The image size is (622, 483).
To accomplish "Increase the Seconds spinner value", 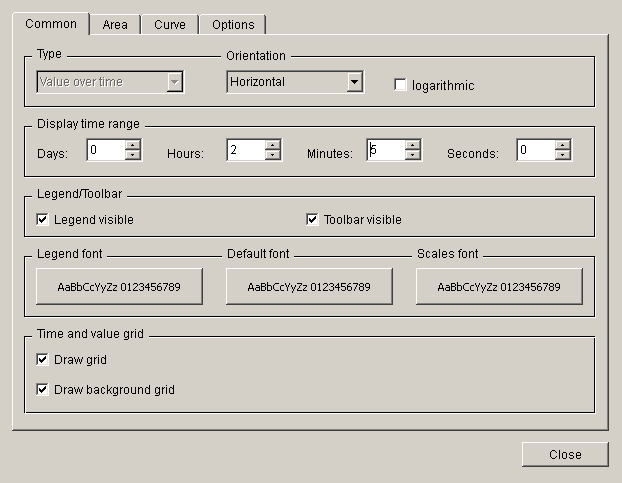I will pos(563,145).
